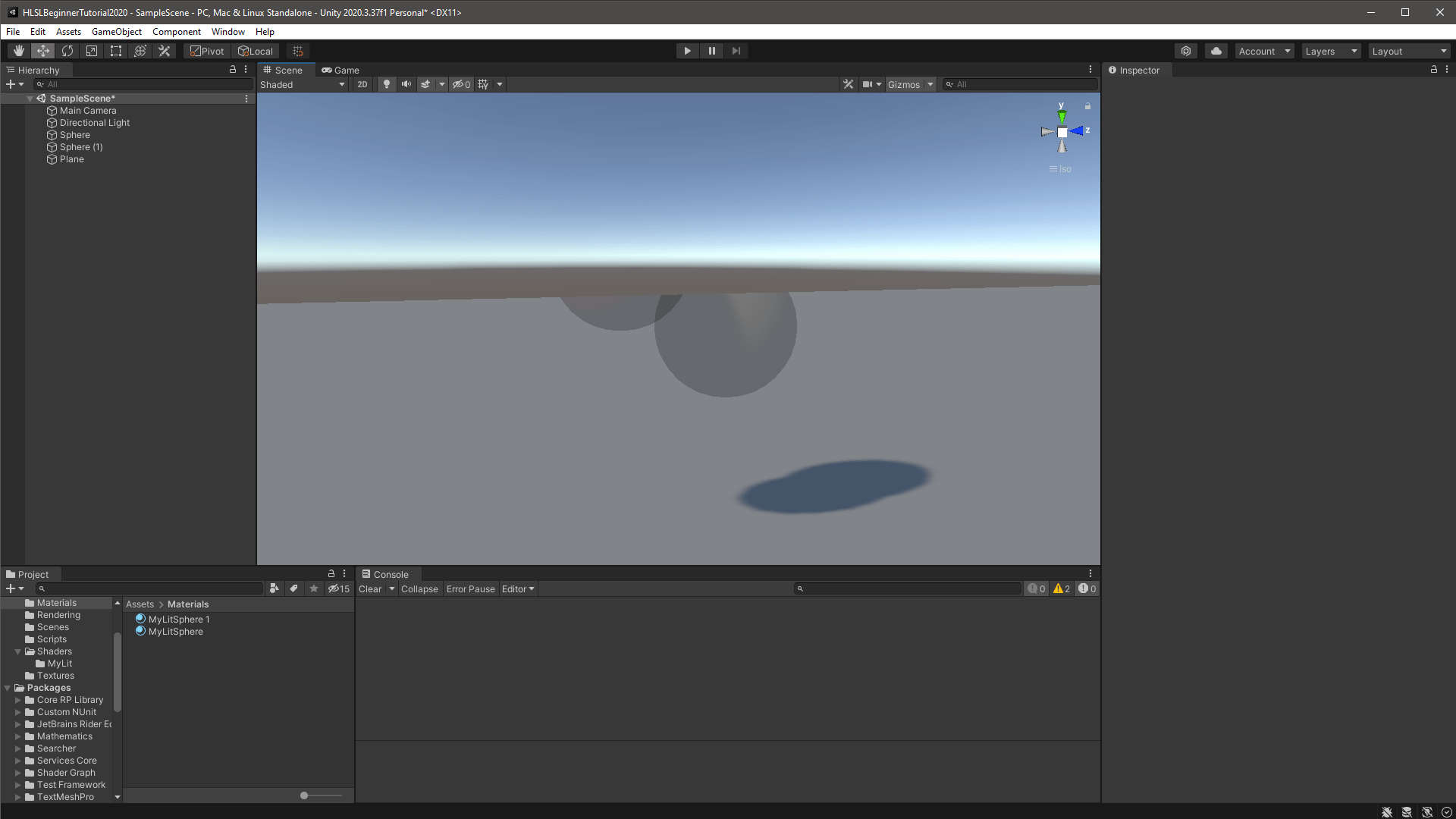
Task: Click the Step frame button
Action: (x=736, y=51)
